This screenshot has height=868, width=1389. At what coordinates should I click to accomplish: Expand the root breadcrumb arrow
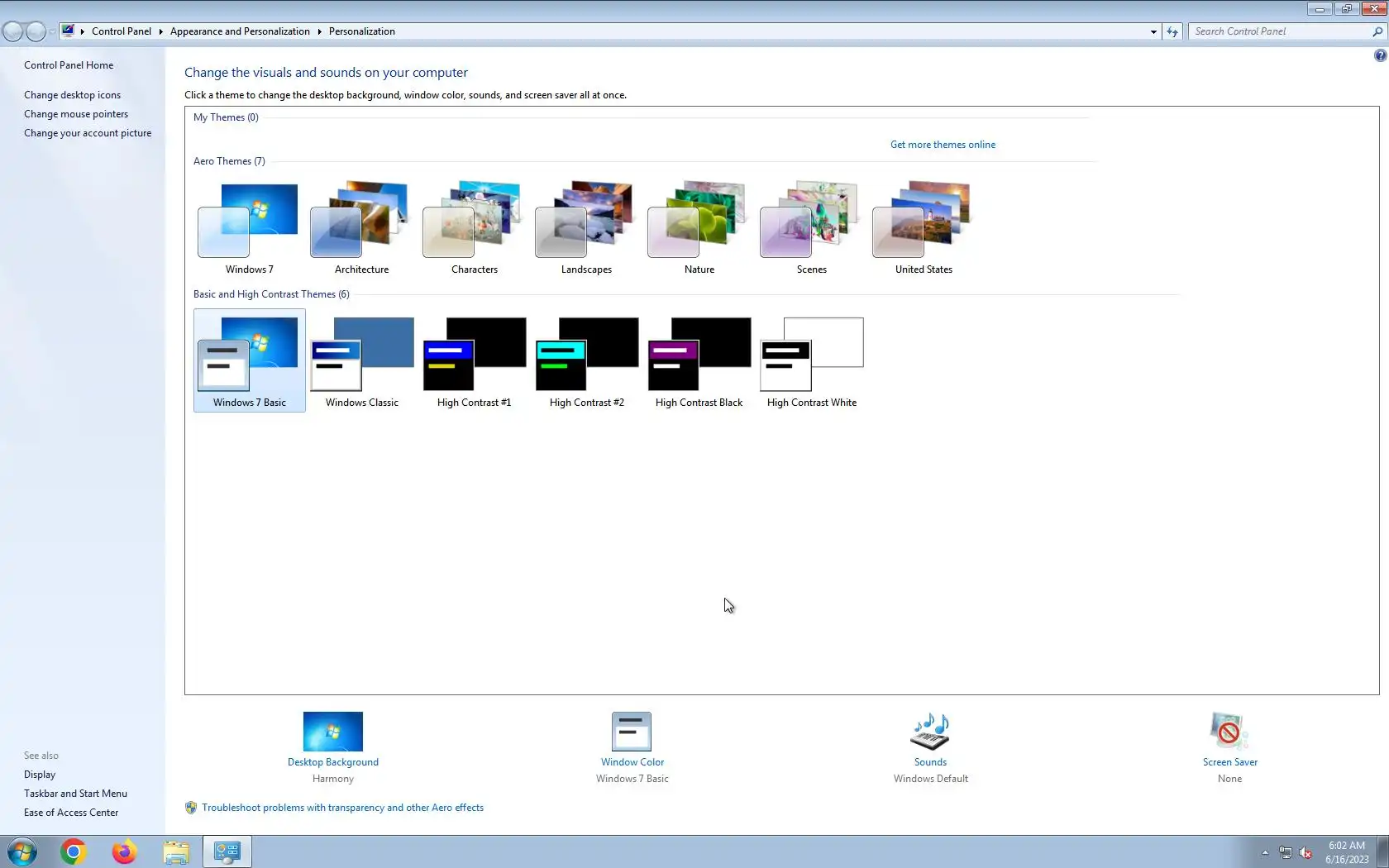(x=83, y=31)
